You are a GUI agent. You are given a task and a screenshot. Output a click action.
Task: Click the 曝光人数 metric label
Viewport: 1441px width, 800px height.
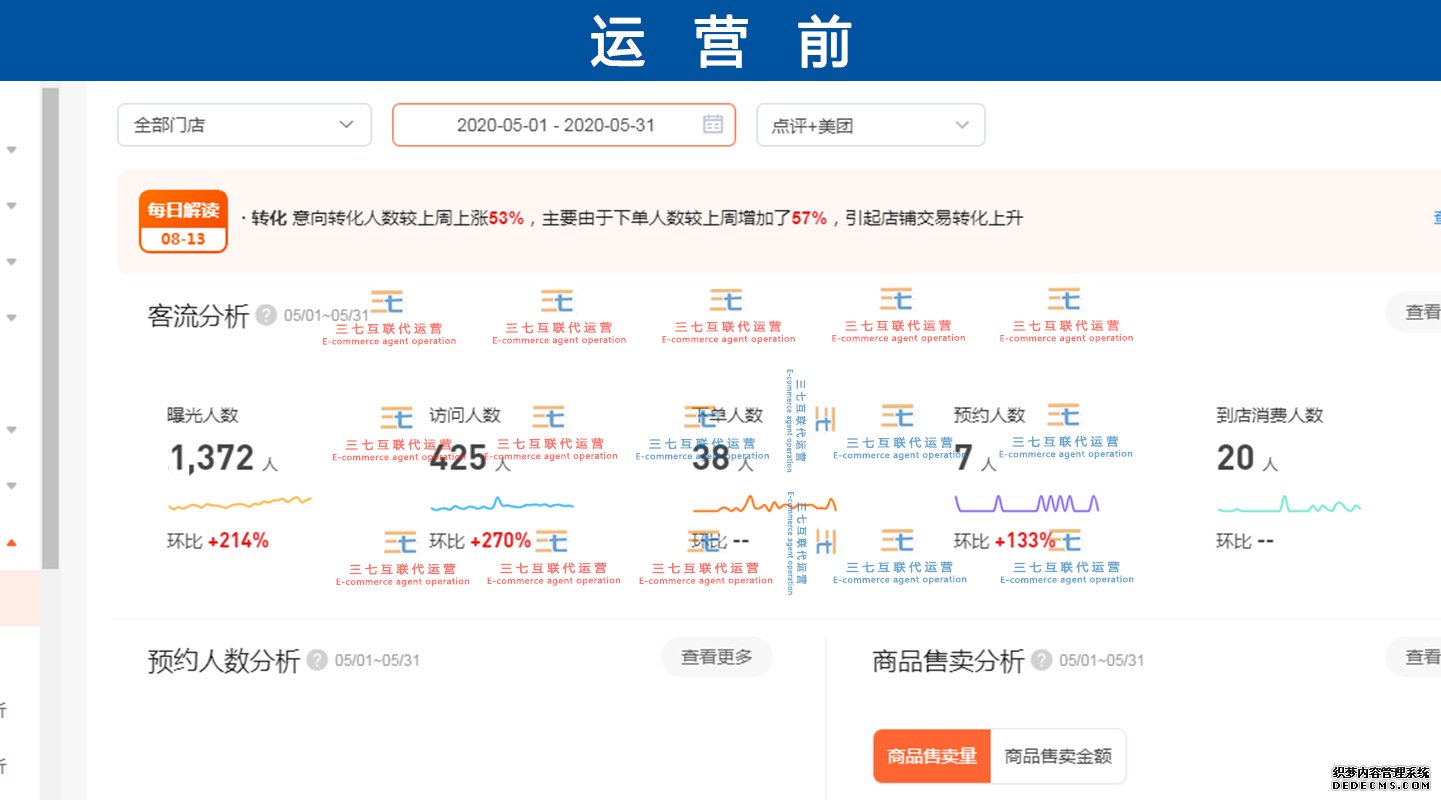point(203,415)
